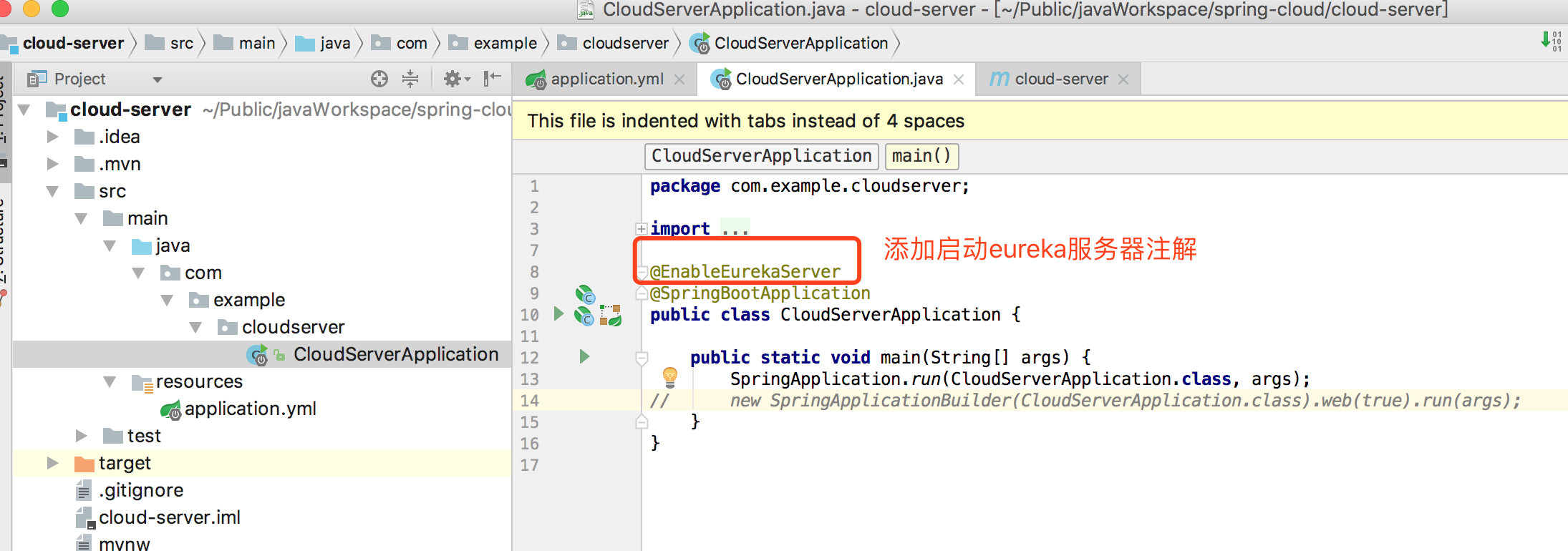Select application.yml in the project tree

250,409
